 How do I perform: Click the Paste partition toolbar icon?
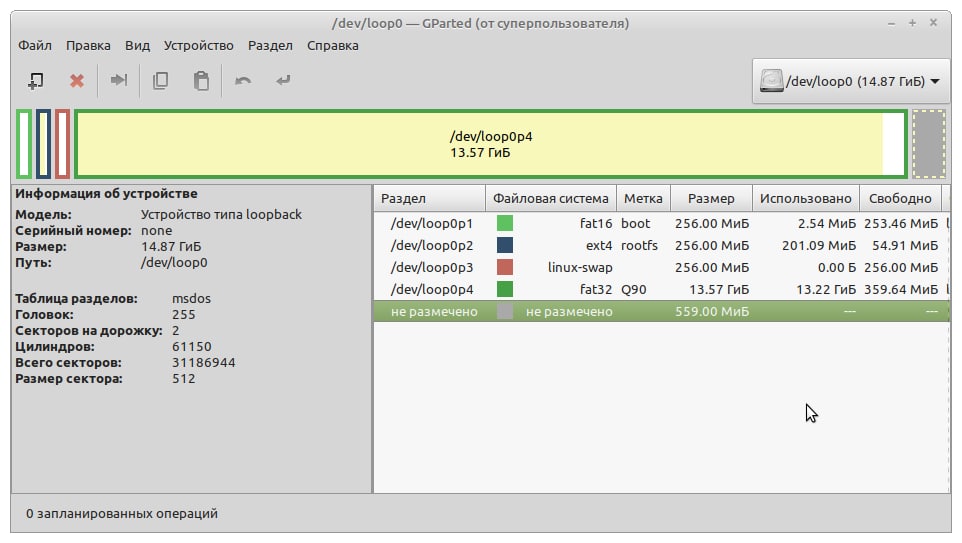click(201, 80)
